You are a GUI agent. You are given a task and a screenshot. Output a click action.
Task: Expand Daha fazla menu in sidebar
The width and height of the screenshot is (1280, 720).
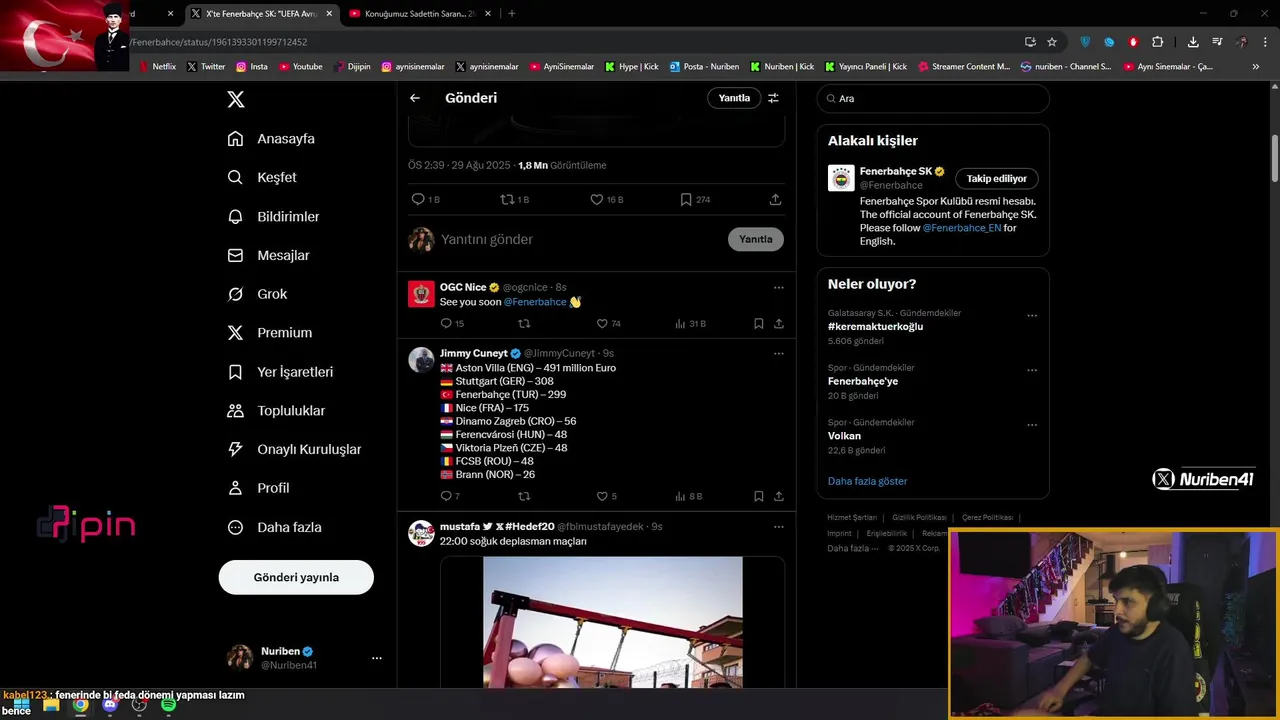coord(274,527)
